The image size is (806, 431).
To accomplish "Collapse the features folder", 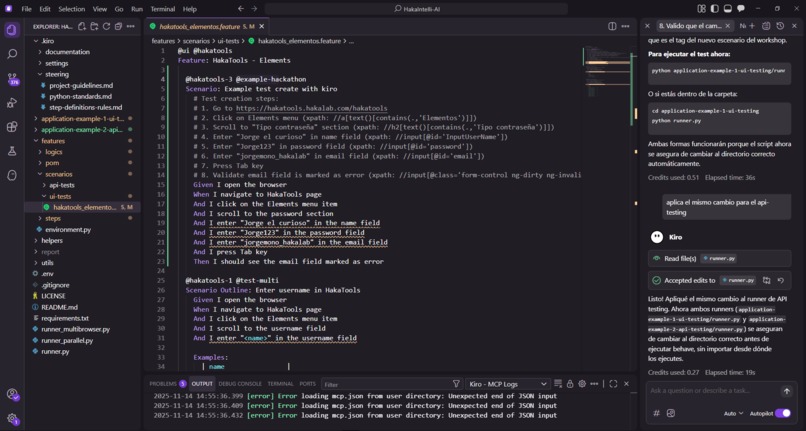I will [x=53, y=140].
